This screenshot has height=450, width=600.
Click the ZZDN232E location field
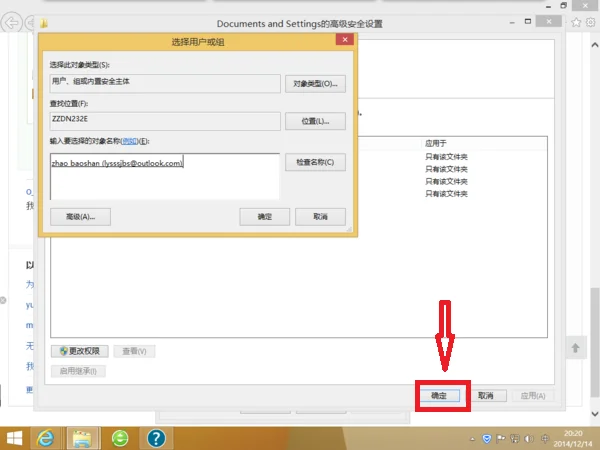tap(165, 121)
